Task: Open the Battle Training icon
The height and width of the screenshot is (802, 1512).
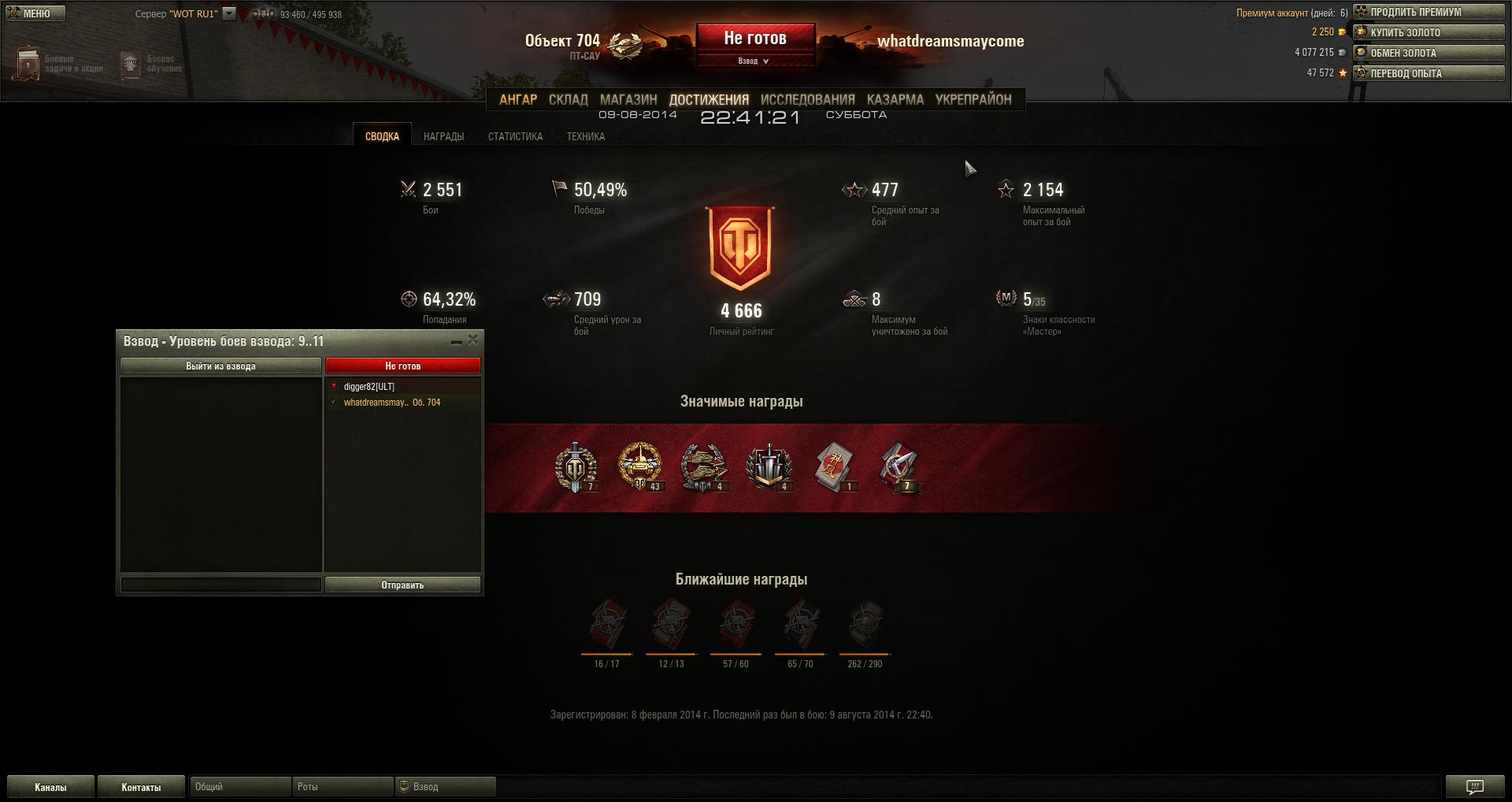Action: point(130,64)
